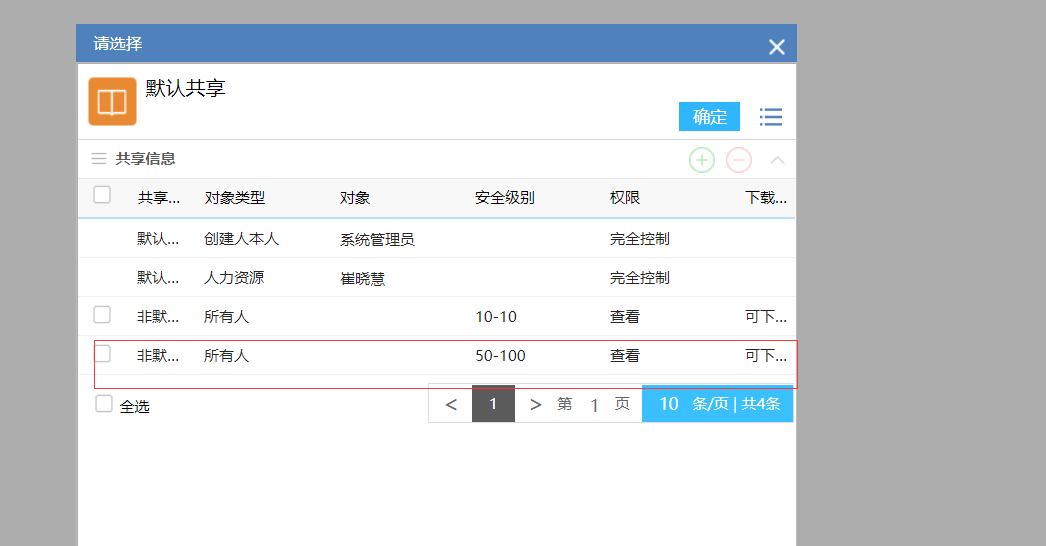Go to the previous page arrow

(451, 405)
